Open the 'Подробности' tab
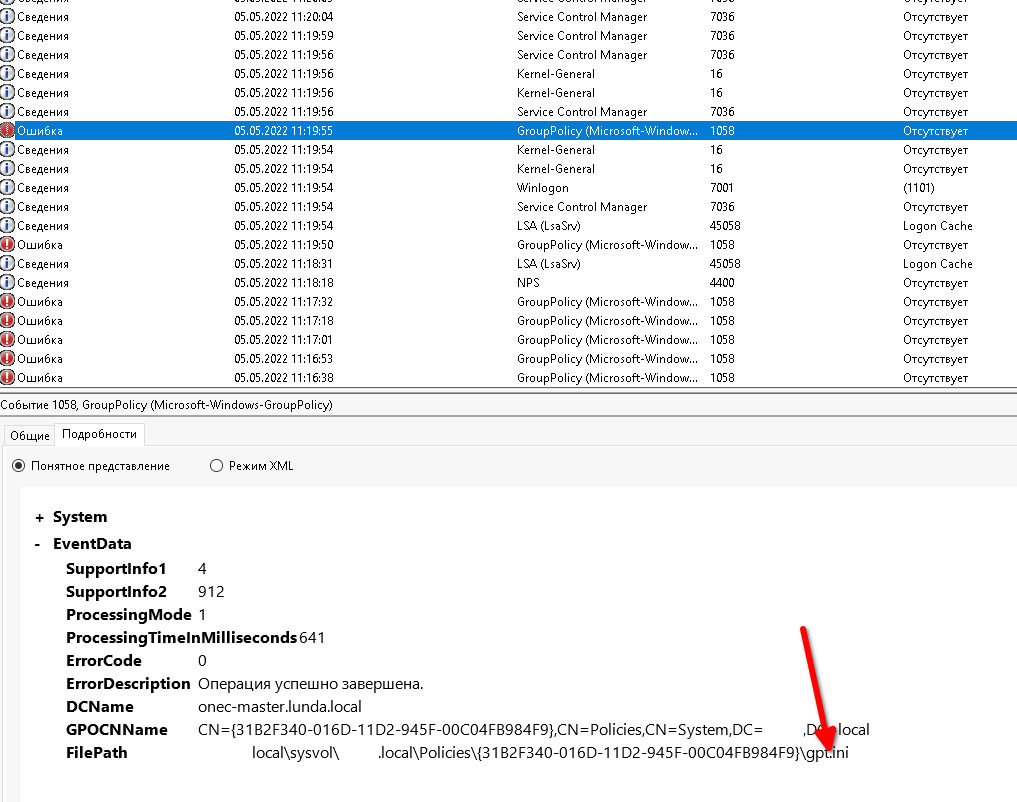Screen dimensions: 1017x802 (99, 434)
